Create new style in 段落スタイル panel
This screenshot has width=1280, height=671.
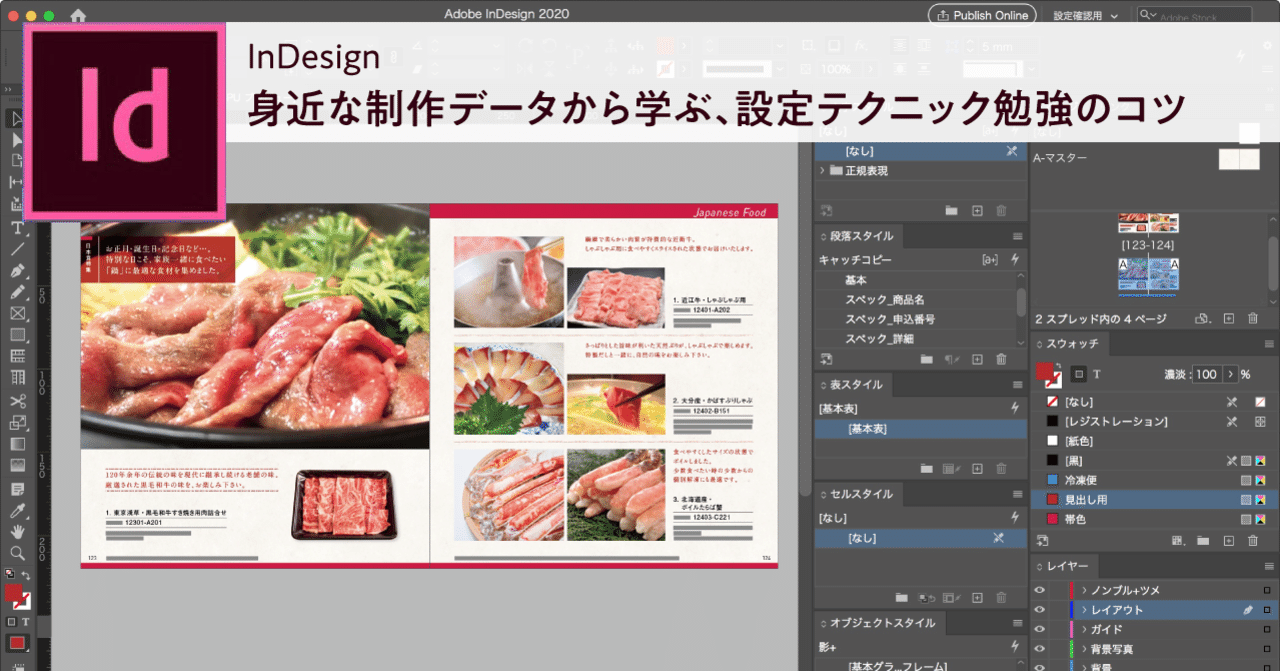point(977,358)
